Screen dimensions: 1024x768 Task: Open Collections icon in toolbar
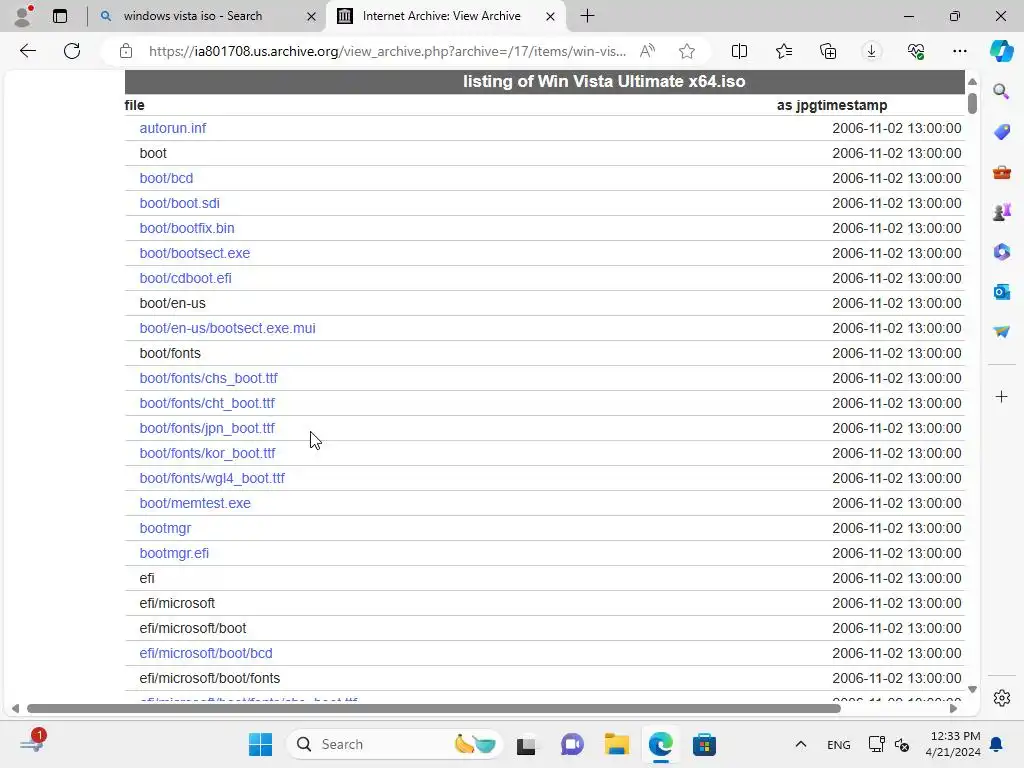[x=827, y=51]
